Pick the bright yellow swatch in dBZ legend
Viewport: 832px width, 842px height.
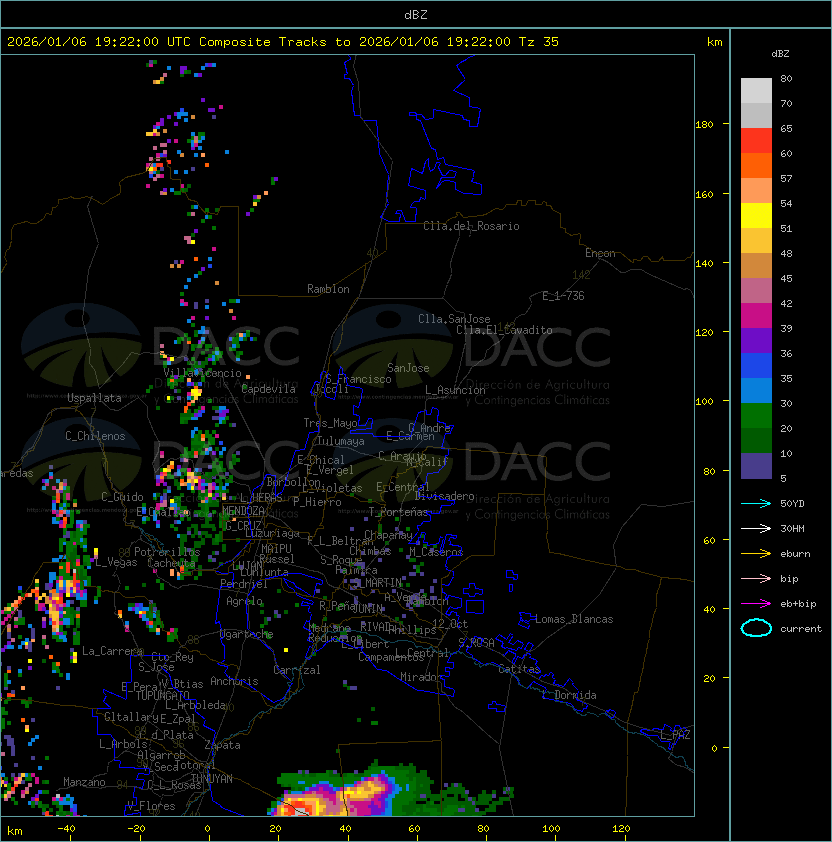click(x=756, y=215)
